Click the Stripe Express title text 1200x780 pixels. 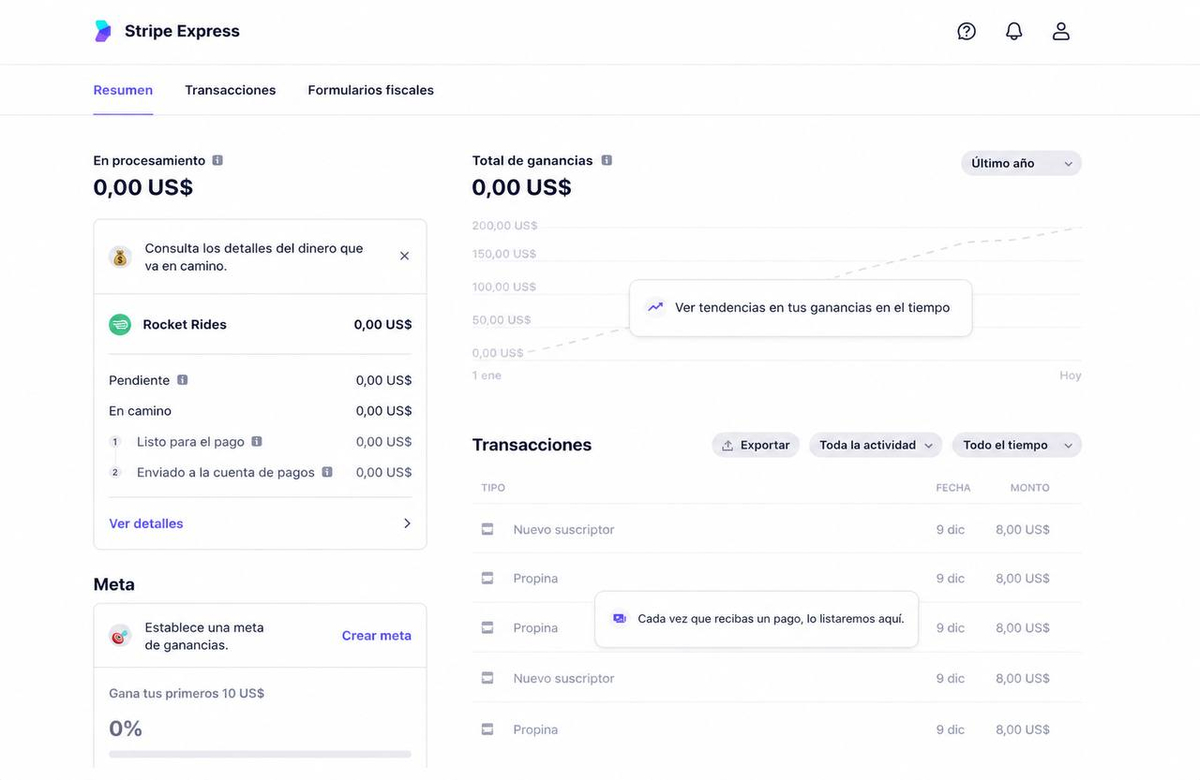(x=182, y=31)
